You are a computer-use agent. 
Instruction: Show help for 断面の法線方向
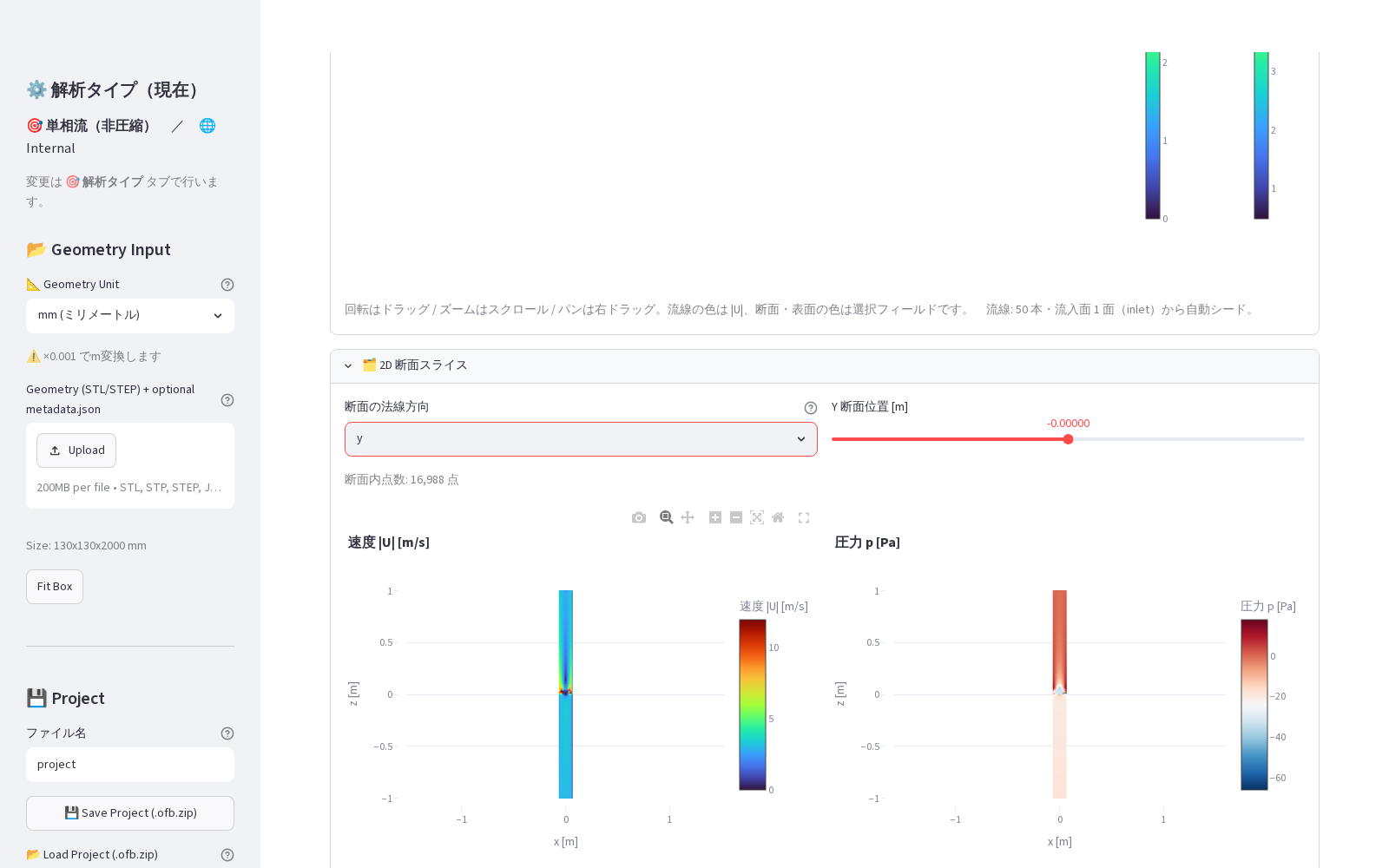point(811,408)
